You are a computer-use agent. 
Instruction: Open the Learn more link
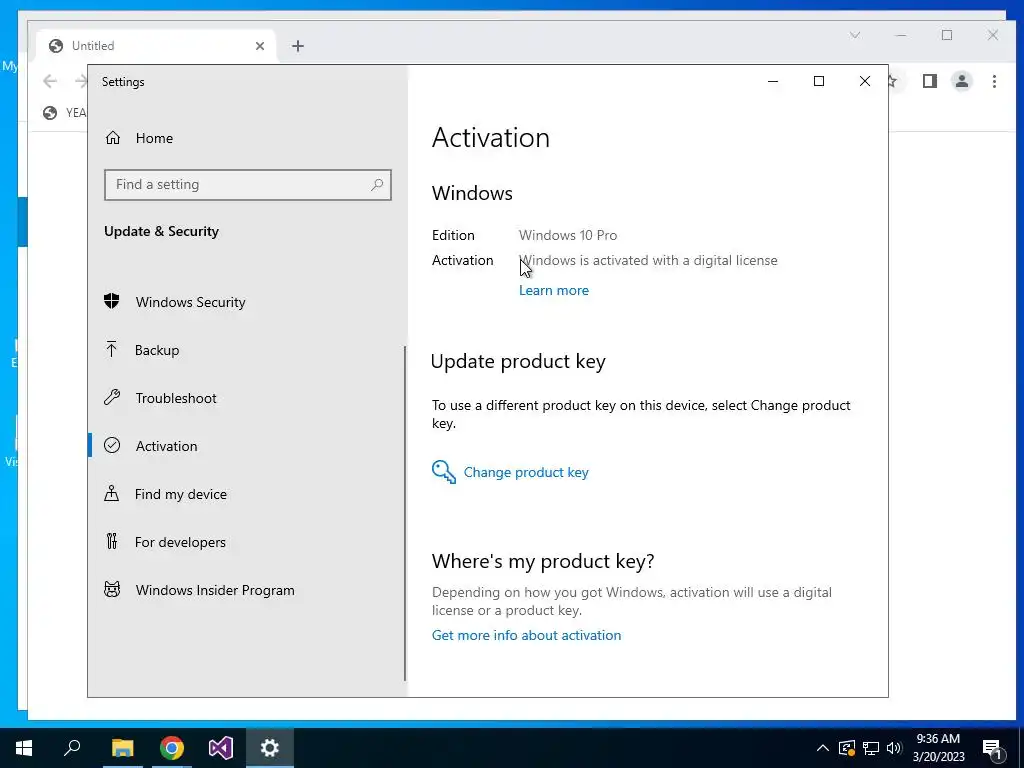[x=554, y=291]
